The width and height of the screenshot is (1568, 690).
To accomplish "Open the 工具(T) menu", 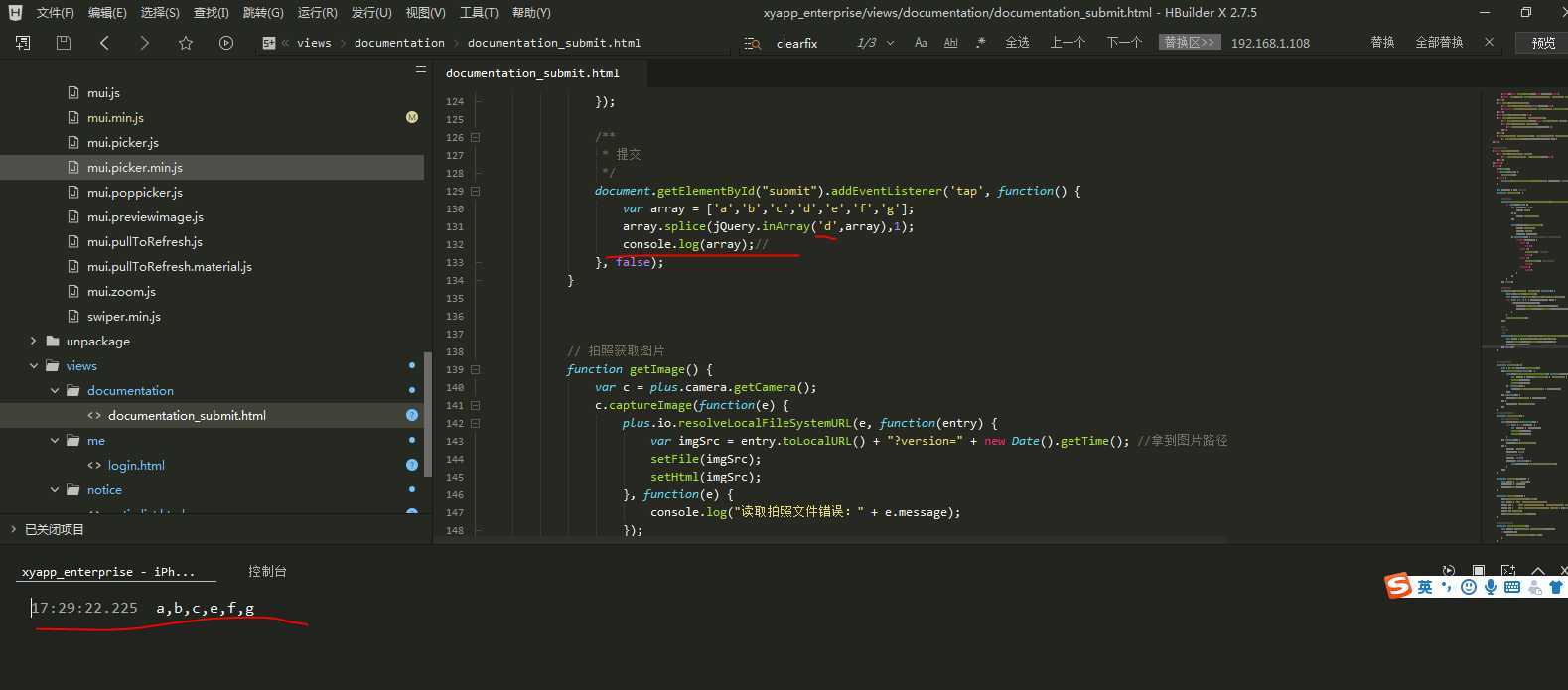I will (479, 13).
